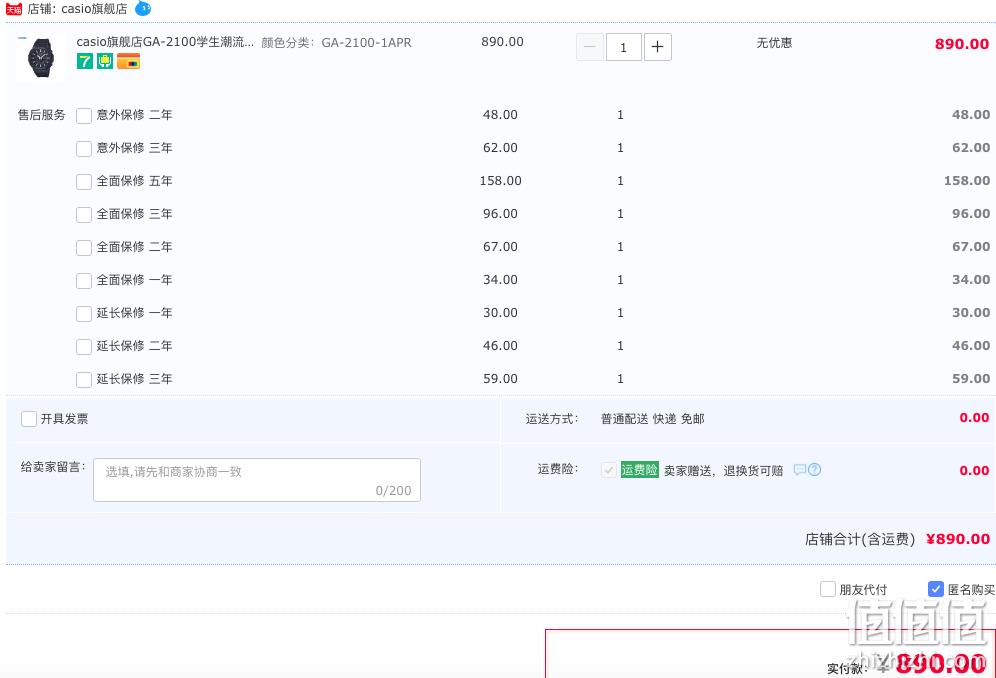This screenshot has width=996, height=678.
Task: Click the quantity input field showing 1
Action: click(623, 47)
